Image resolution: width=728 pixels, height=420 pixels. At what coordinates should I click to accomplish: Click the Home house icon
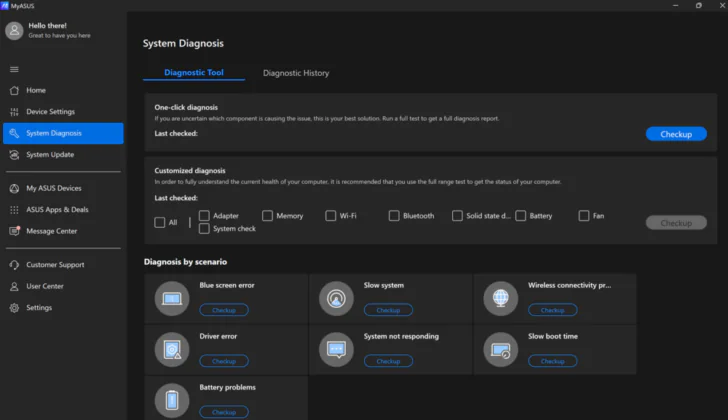14,90
